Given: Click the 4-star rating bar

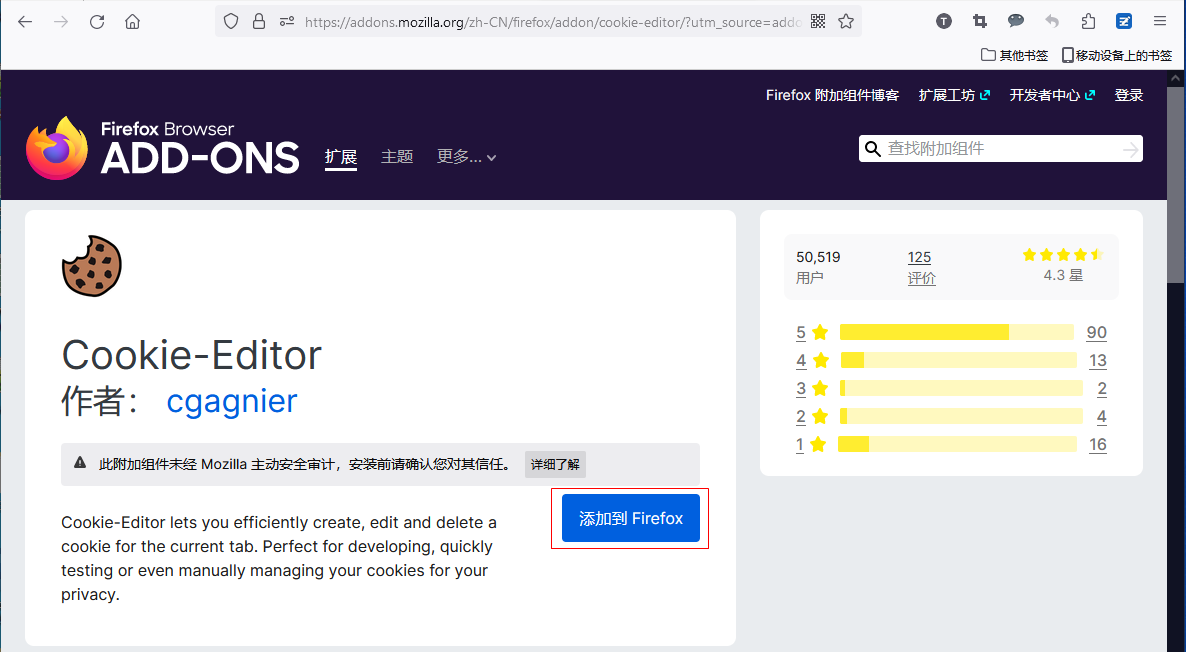Looking at the screenshot, I should click(958, 360).
